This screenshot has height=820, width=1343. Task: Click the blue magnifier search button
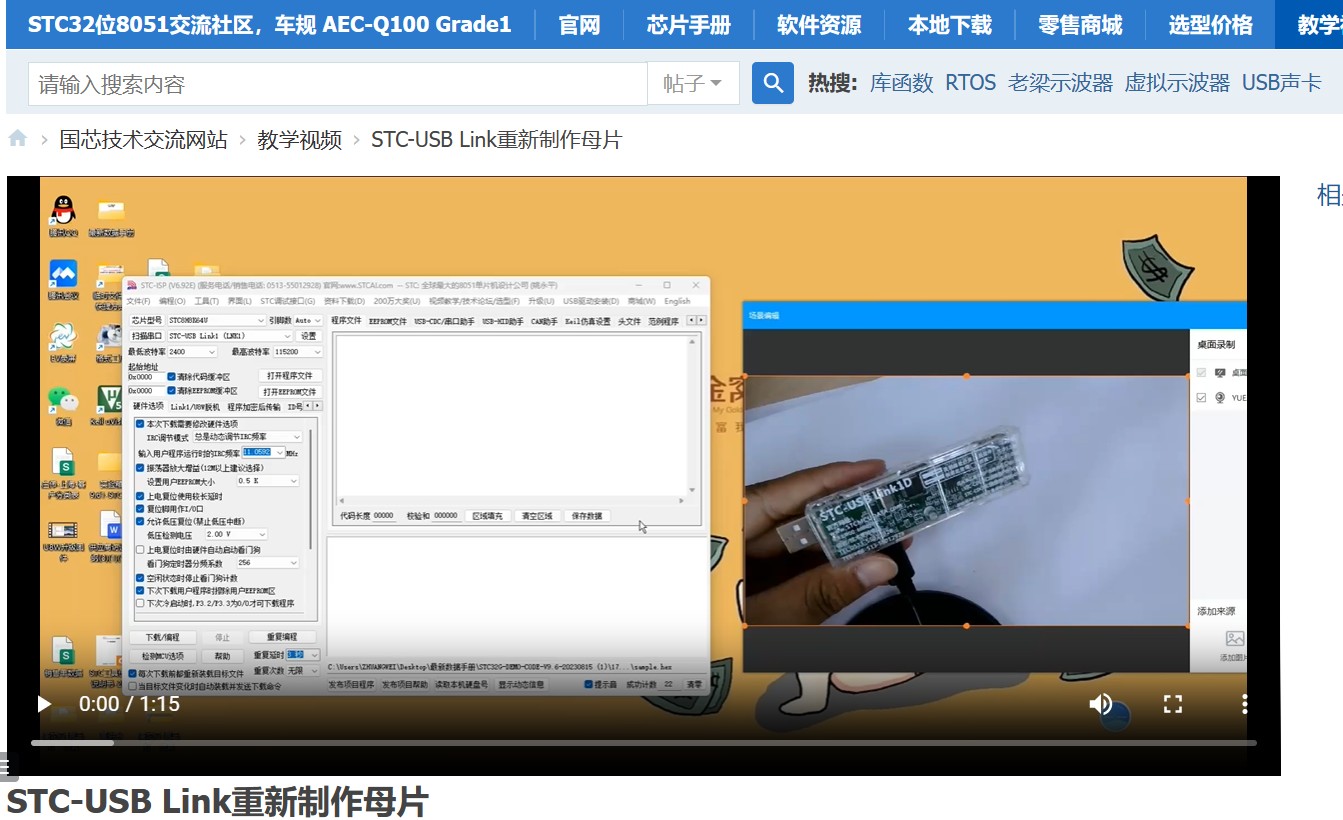pos(773,83)
